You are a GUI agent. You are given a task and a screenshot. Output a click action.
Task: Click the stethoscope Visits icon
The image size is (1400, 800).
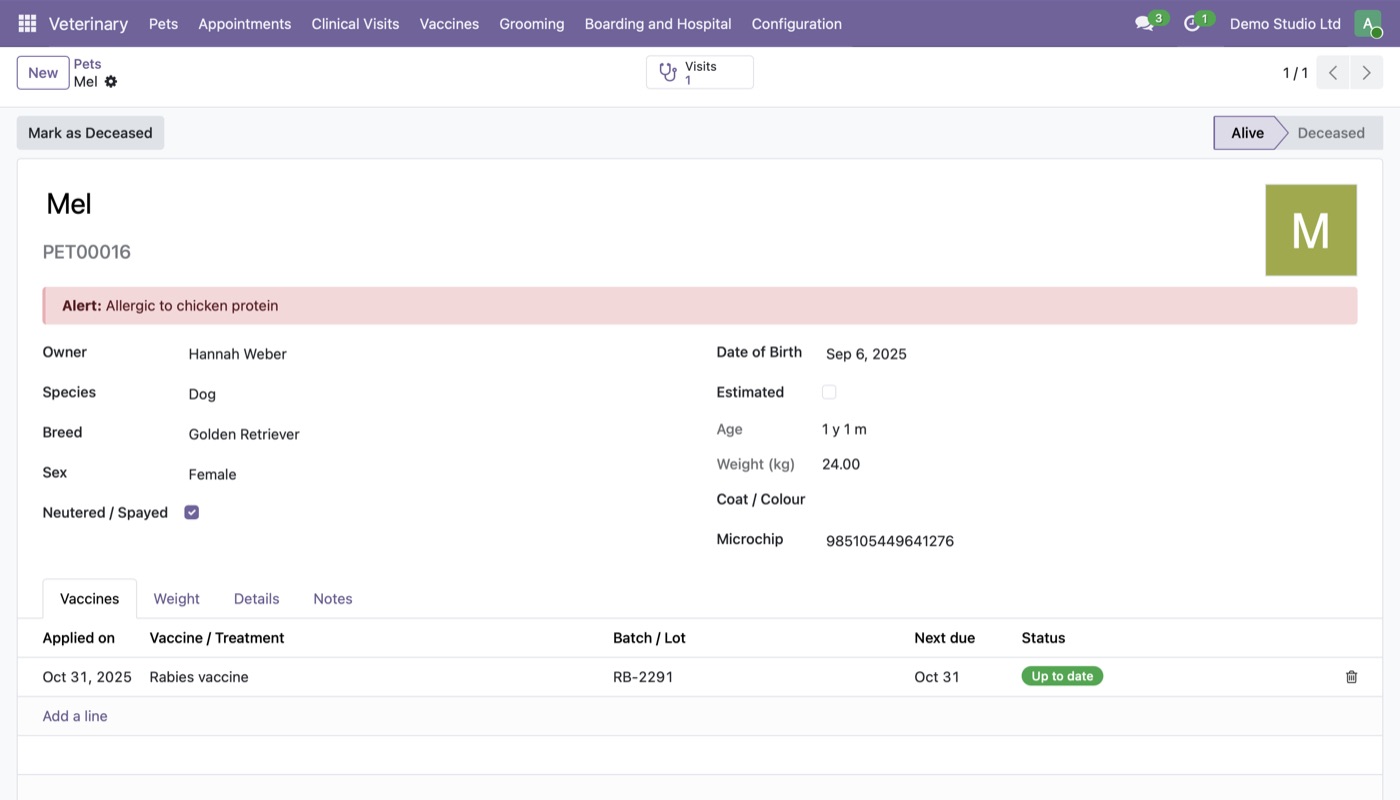(668, 72)
